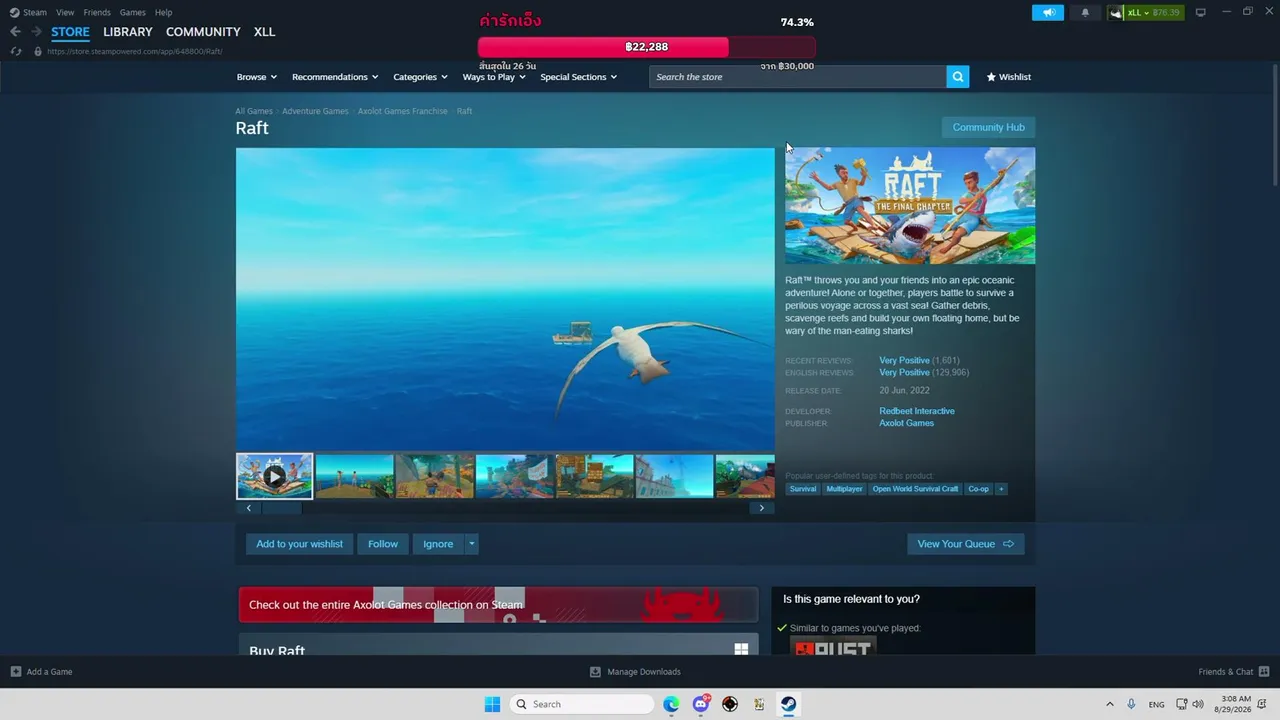Click the Steam URL address bar
The image size is (1280, 720).
point(135,51)
